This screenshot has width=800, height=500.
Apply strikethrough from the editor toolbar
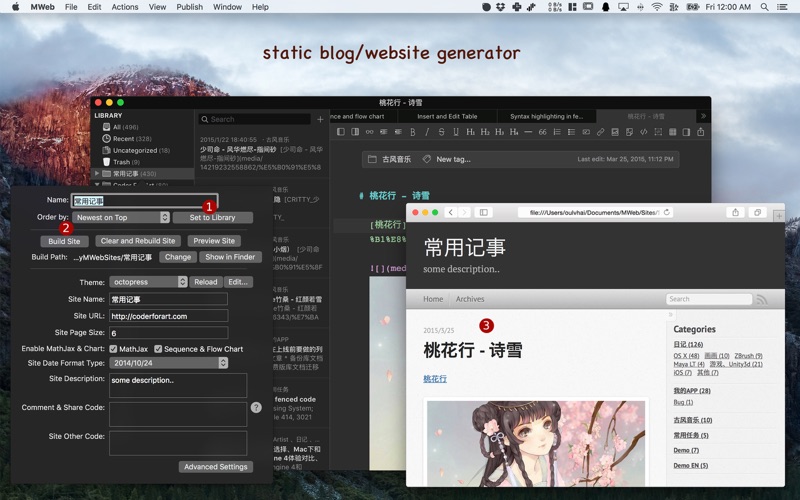(441, 132)
